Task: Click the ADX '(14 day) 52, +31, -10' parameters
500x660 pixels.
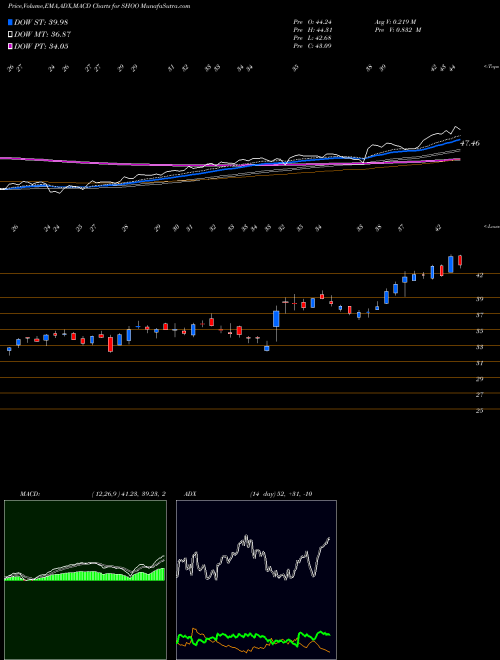Action: pos(280,494)
